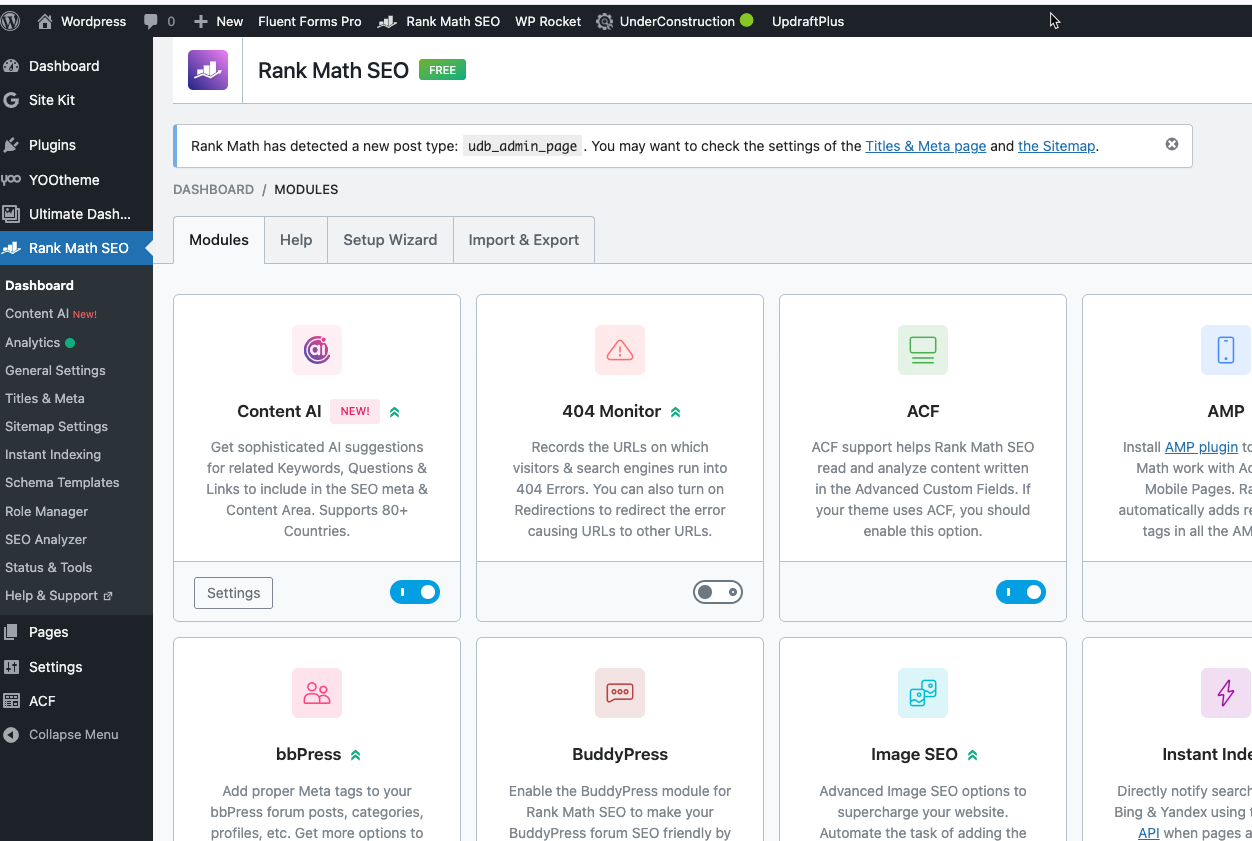Open SEO Analyzer submenu item
This screenshot has height=841, width=1252.
pos(46,539)
